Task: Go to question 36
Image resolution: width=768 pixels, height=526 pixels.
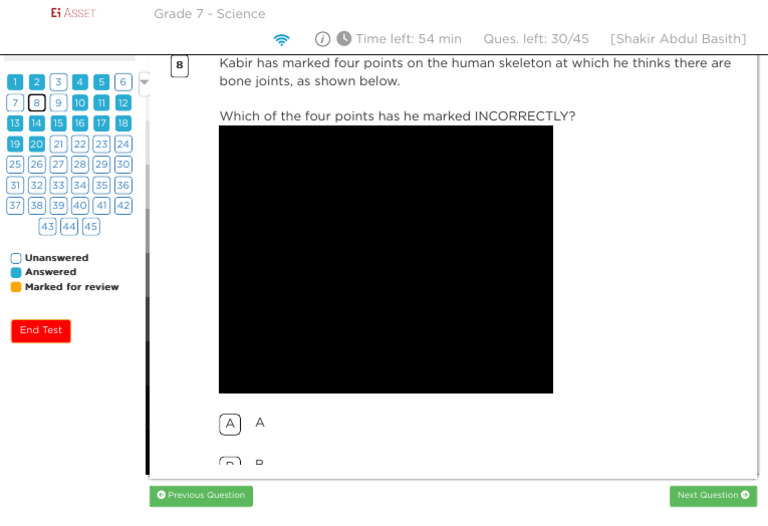Action: click(123, 185)
